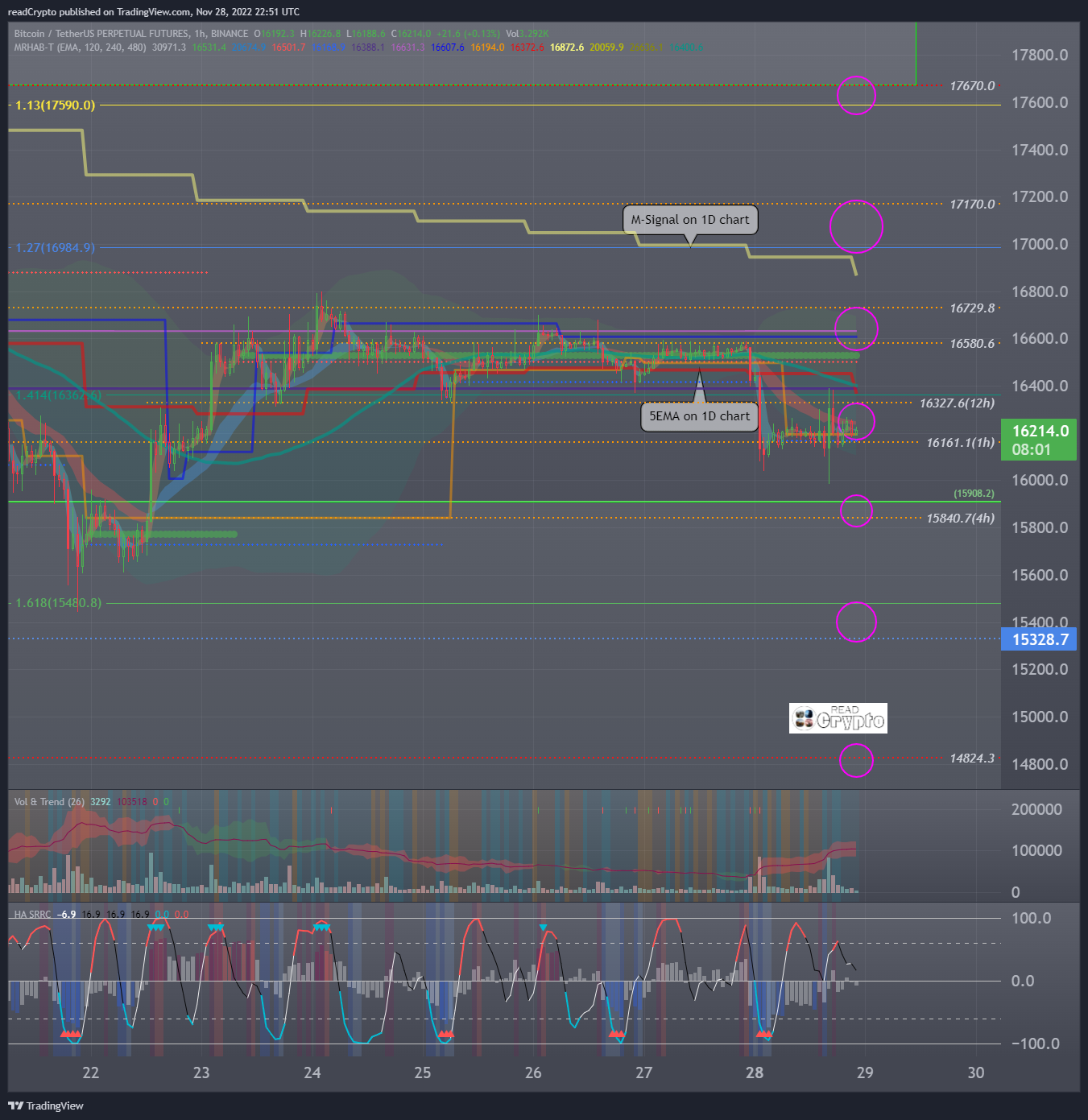
Task: Click the 17670.0 level label
Action: (972, 86)
